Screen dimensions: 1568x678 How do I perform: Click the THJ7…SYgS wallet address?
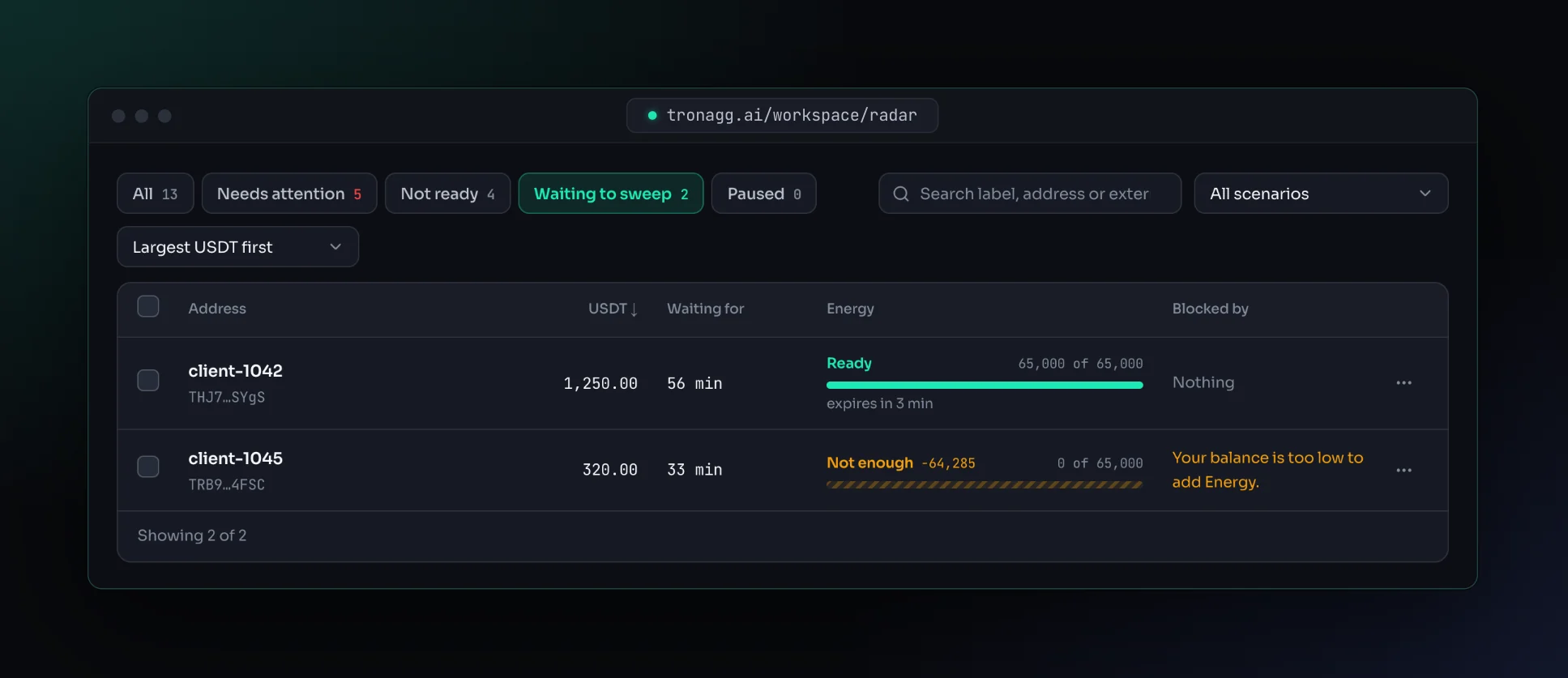click(x=227, y=397)
